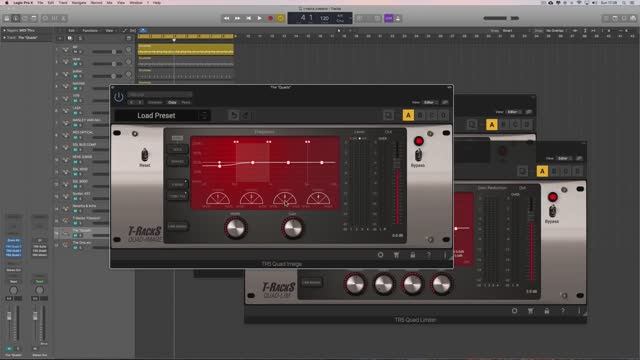Click cart icon in Quad Limiter footer
640x360 pixels.
pyautogui.click(x=530, y=311)
